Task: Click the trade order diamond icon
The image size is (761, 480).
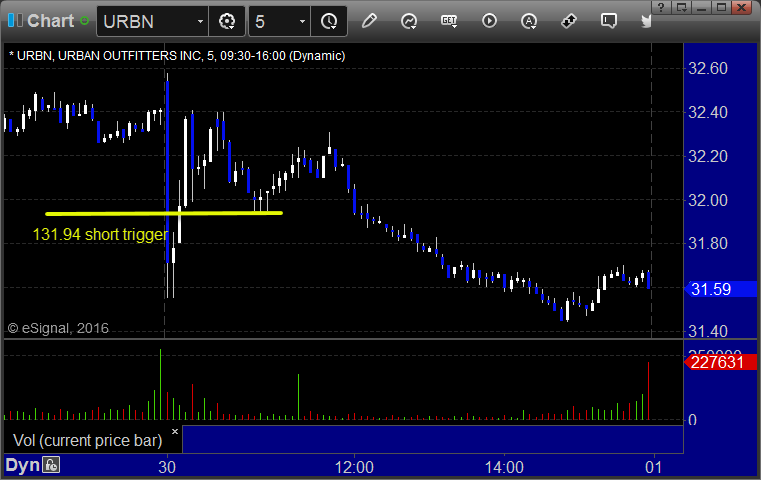Action: tap(569, 21)
